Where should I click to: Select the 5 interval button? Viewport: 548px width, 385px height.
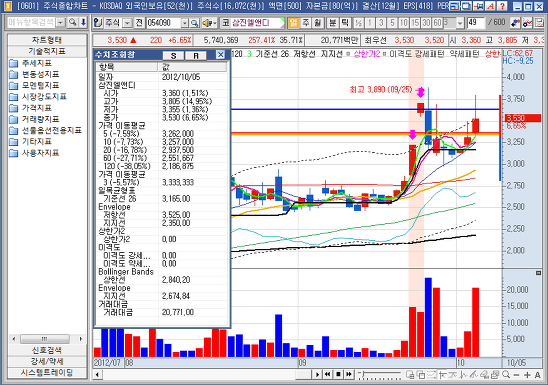[392, 23]
